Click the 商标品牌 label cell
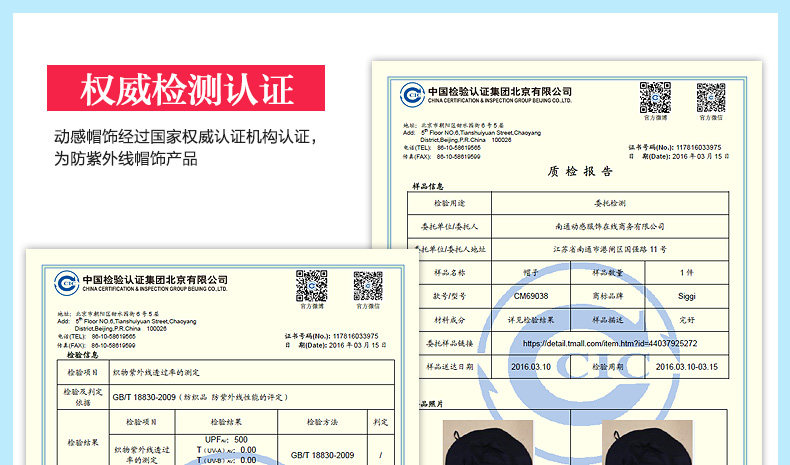Screen dimensions: 790x465 tap(608, 296)
